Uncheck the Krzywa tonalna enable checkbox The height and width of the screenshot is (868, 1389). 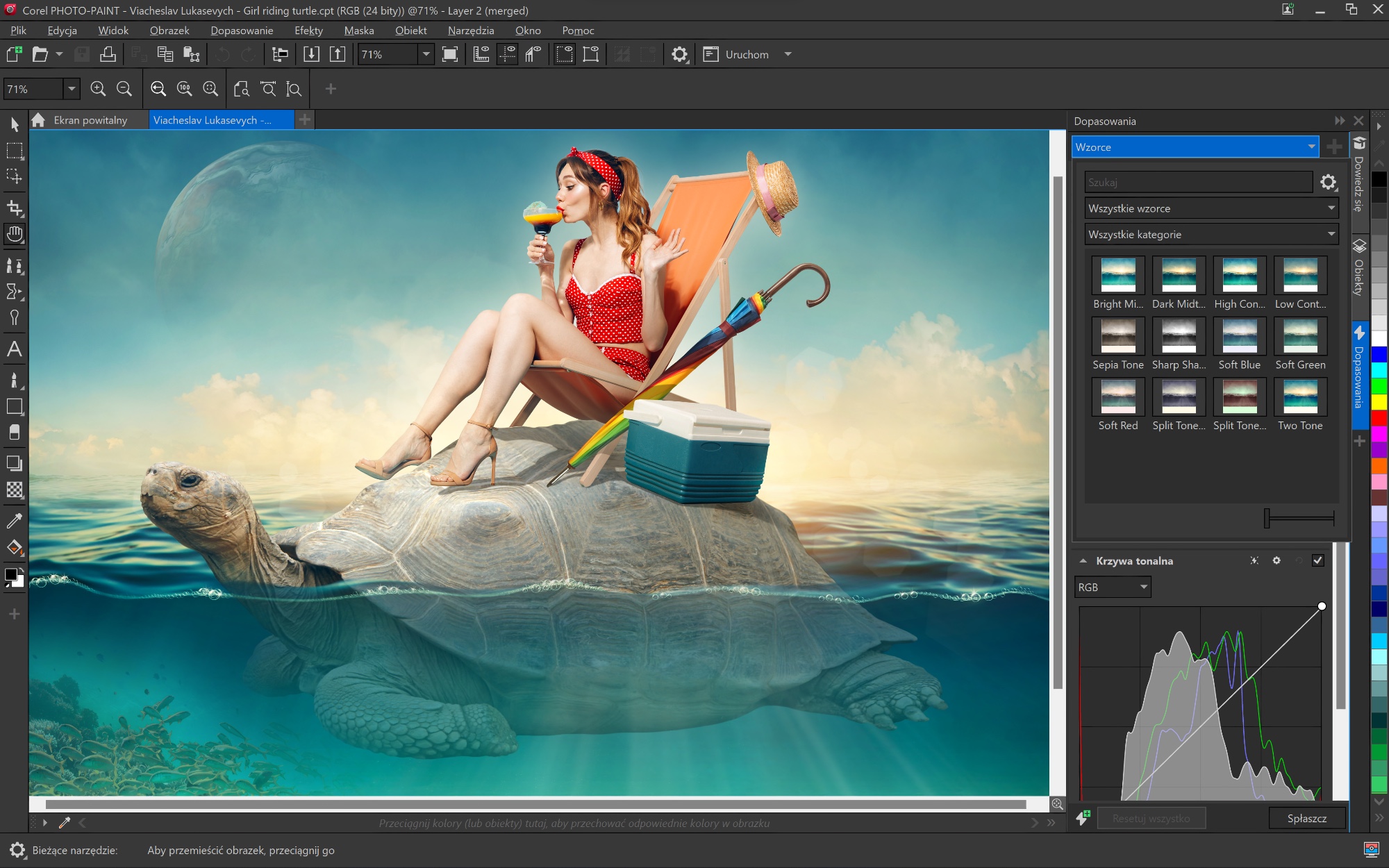[x=1317, y=561]
